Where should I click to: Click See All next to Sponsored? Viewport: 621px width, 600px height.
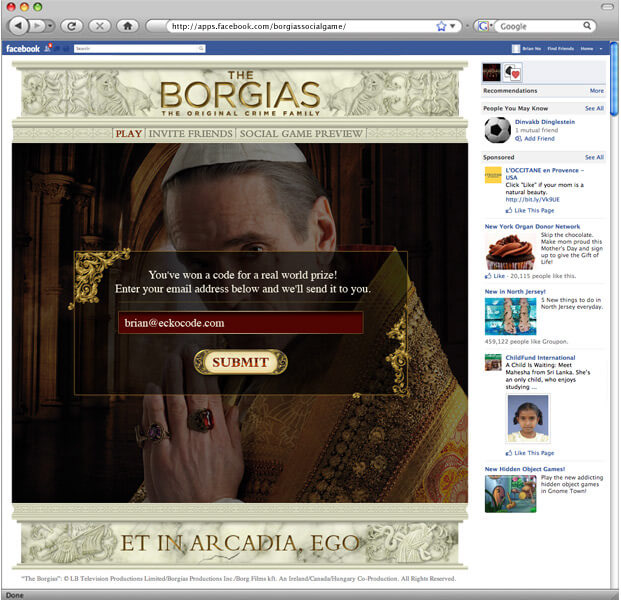[x=594, y=157]
